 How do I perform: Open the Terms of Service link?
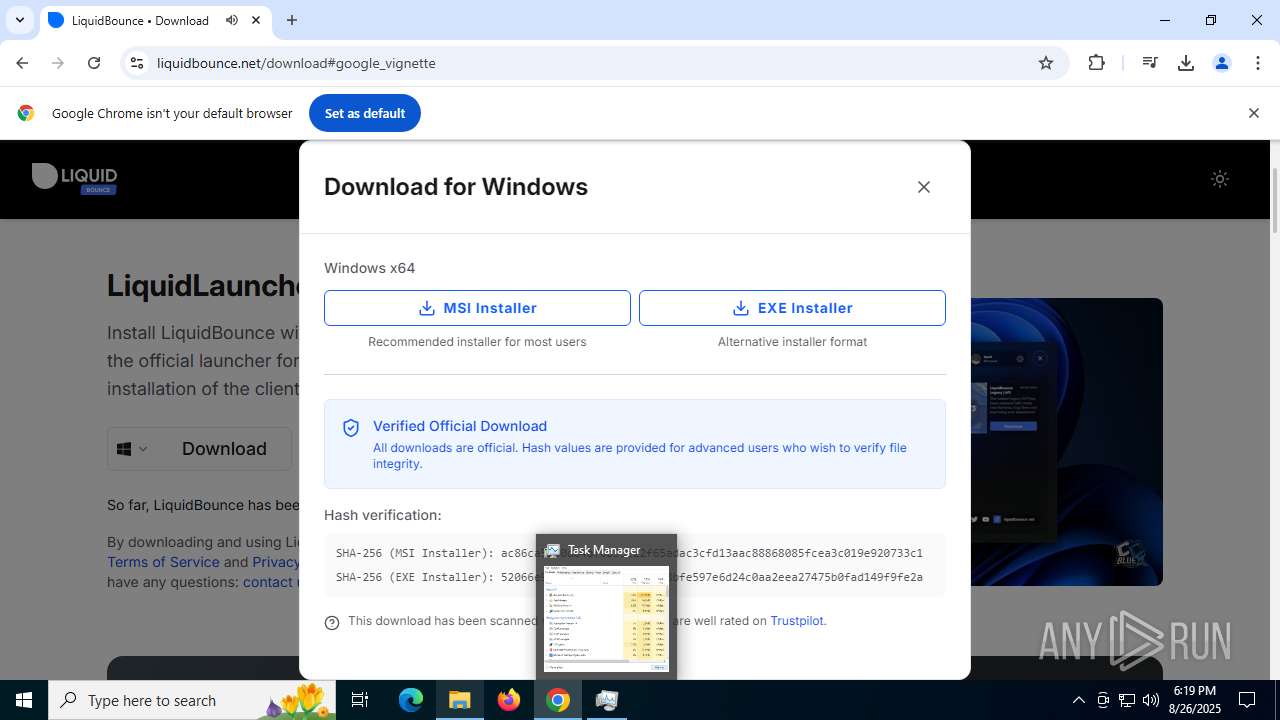(163, 562)
